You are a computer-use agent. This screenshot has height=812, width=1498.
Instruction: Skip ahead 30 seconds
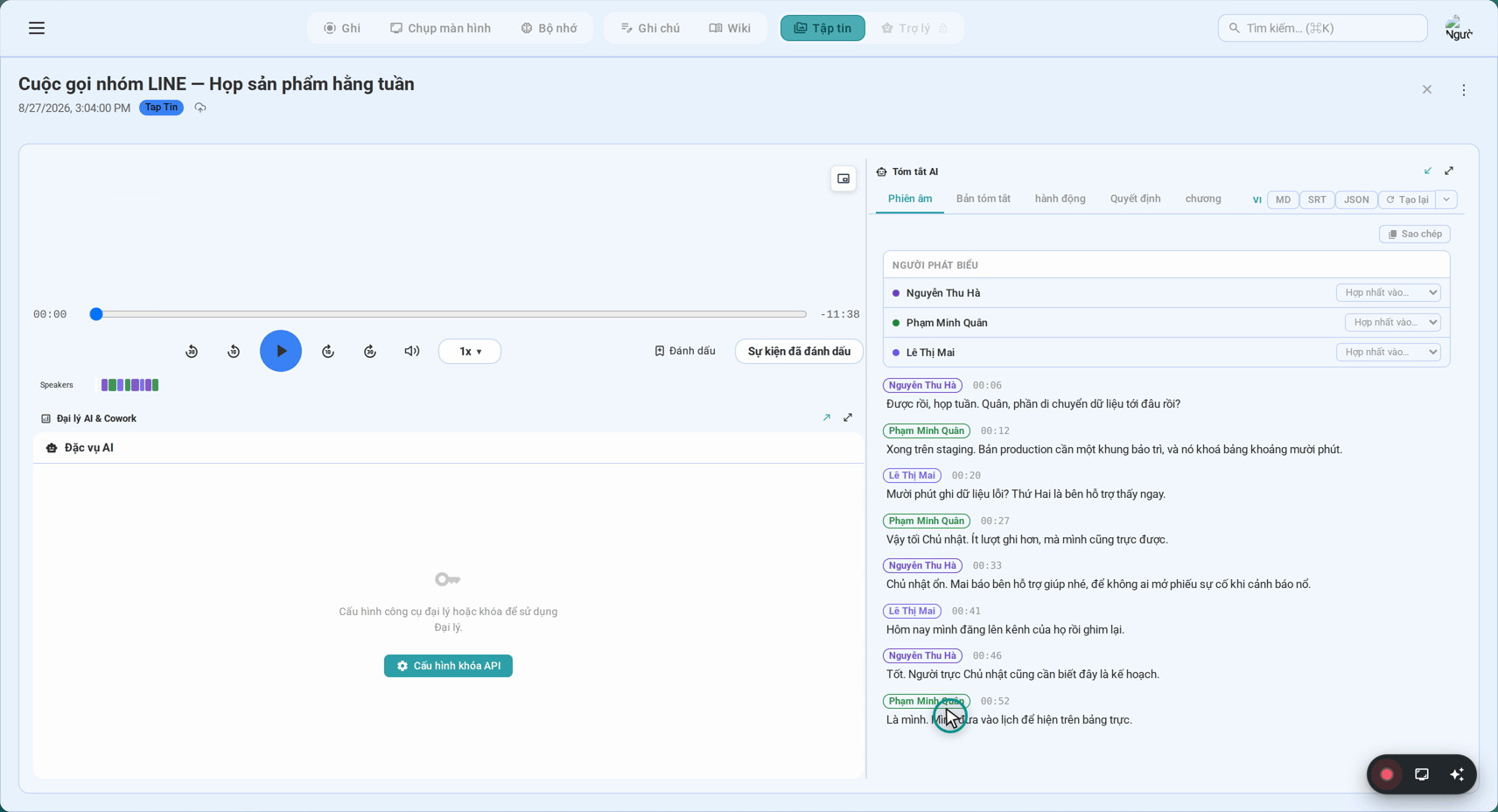pos(370,351)
